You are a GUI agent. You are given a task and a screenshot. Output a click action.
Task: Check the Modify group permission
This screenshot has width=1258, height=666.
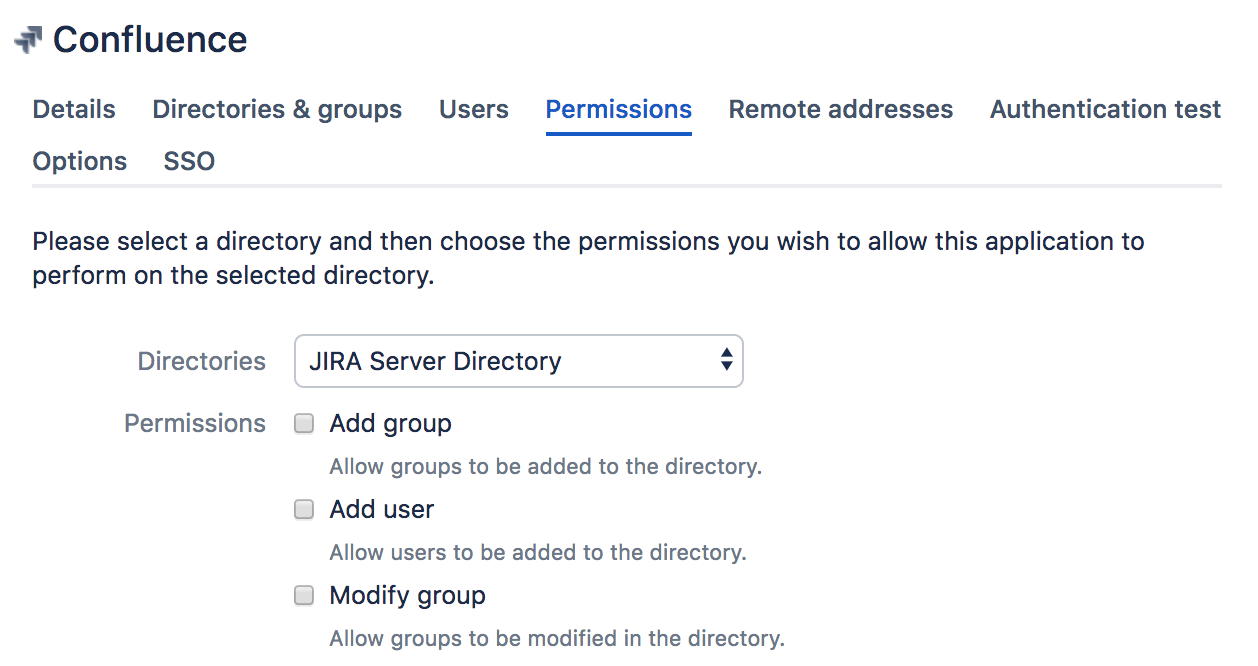tap(304, 596)
